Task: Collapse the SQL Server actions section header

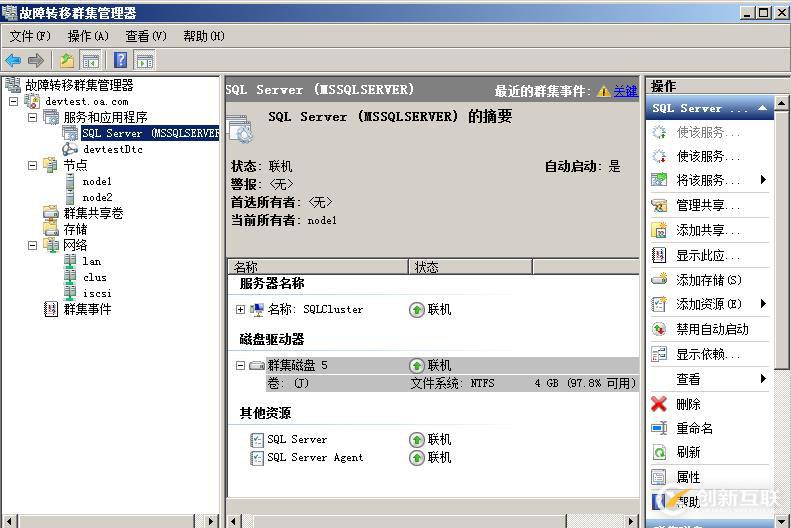Action: tap(763, 108)
